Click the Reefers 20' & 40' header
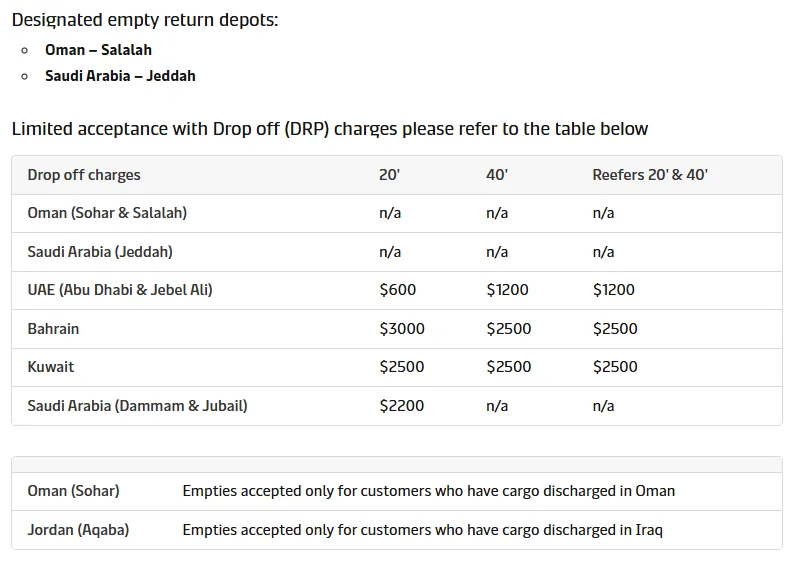Image resolution: width=798 pixels, height=564 pixels. pos(650,175)
